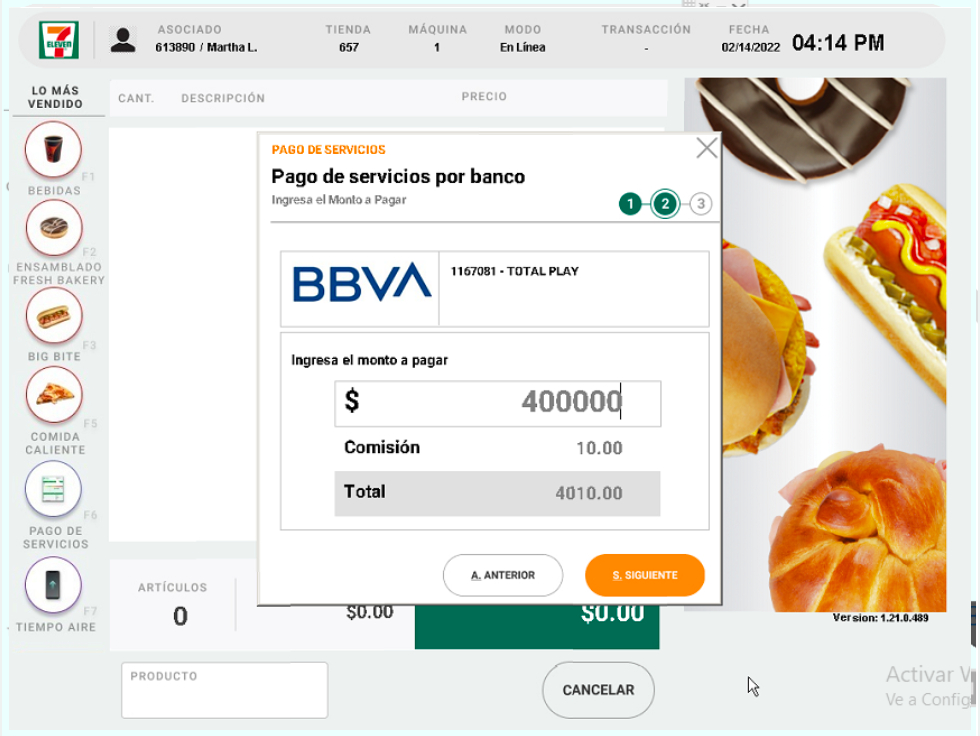The image size is (980, 736).
Task: Click the green total amount bar
Action: click(537, 627)
